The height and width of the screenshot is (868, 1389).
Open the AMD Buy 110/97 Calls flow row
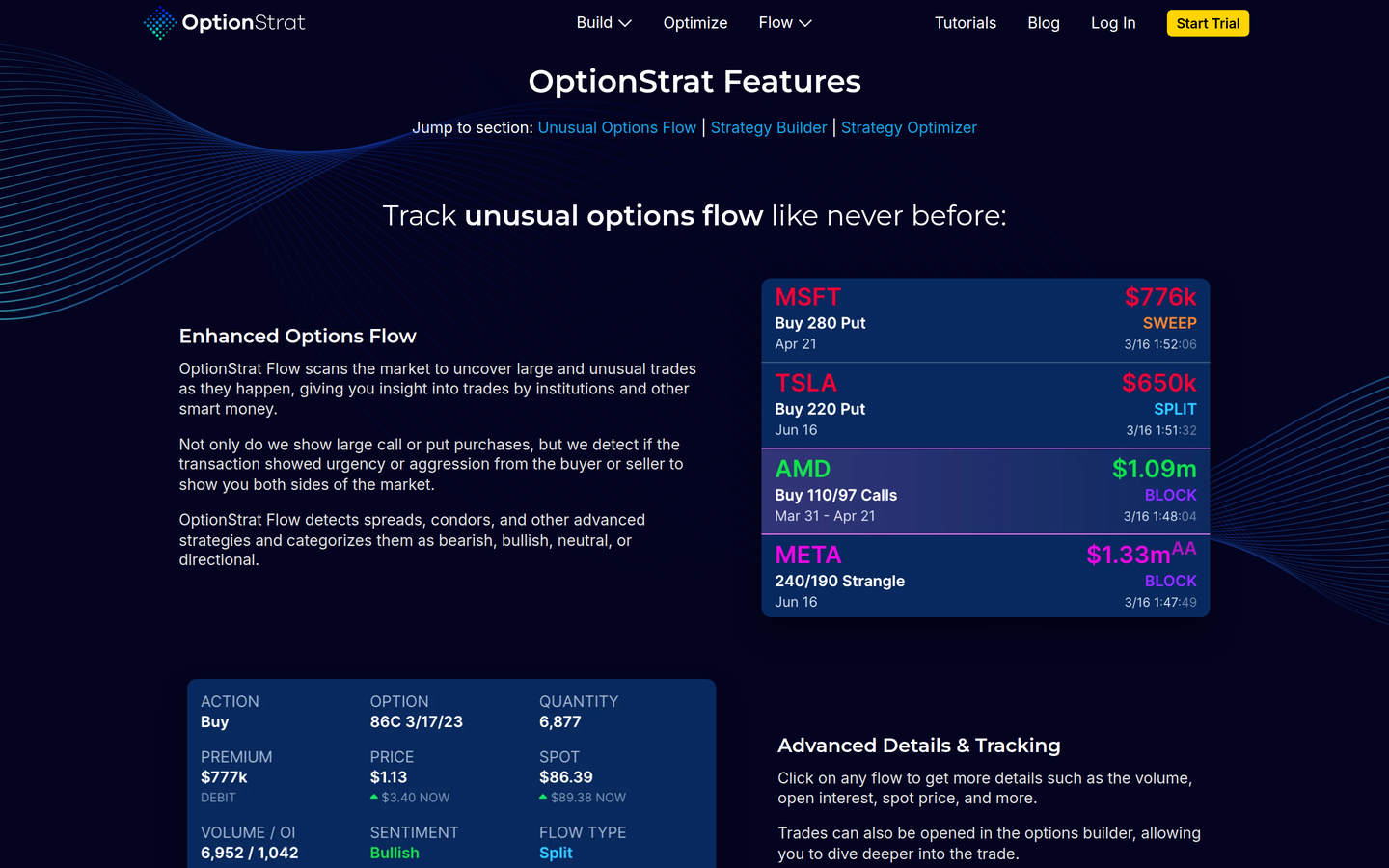(x=986, y=491)
